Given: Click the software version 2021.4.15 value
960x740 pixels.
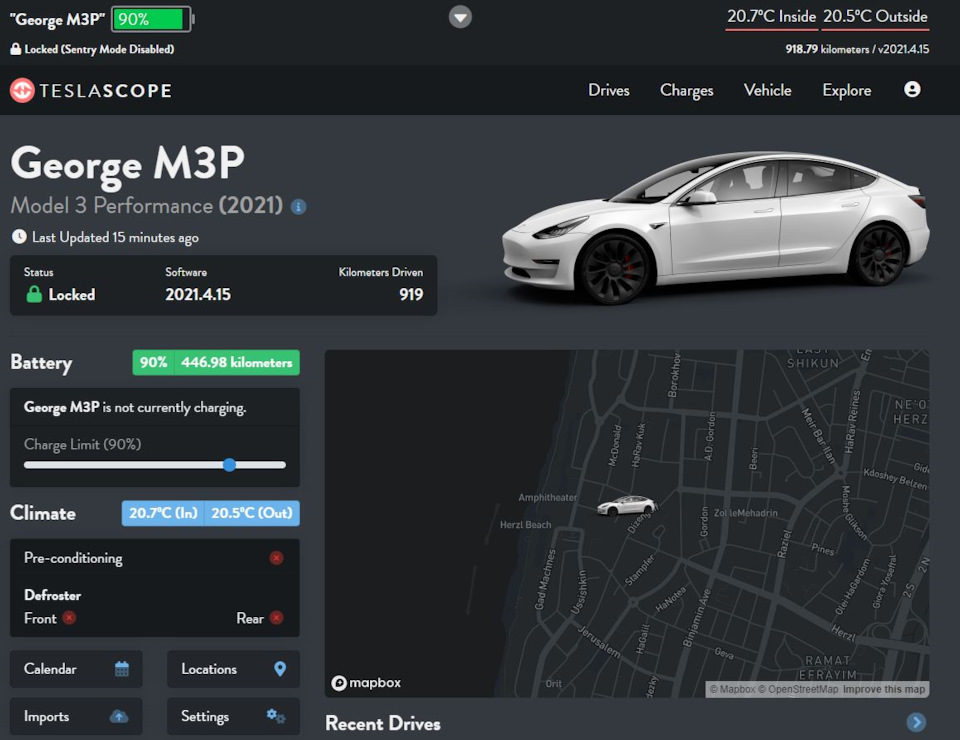Looking at the screenshot, I should click(x=198, y=294).
